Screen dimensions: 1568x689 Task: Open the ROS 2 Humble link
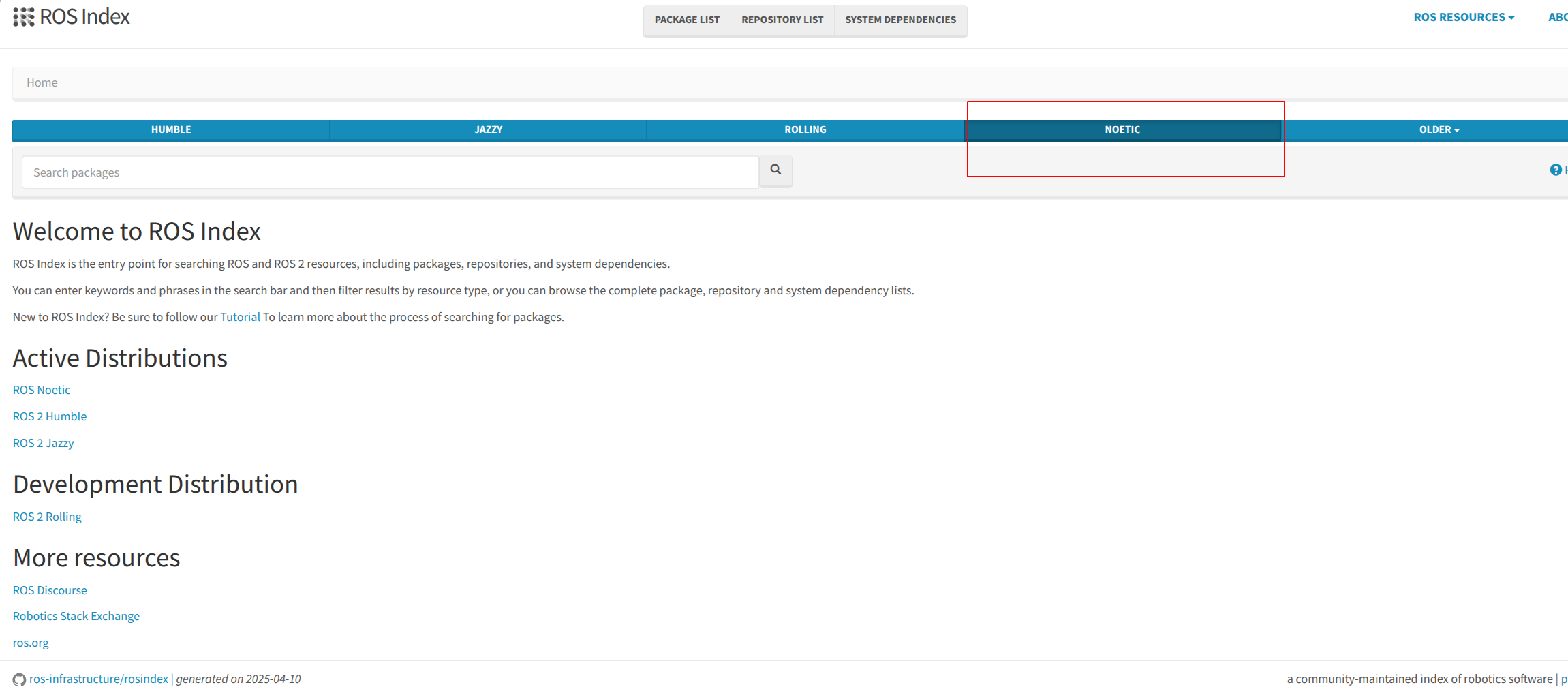tap(50, 416)
